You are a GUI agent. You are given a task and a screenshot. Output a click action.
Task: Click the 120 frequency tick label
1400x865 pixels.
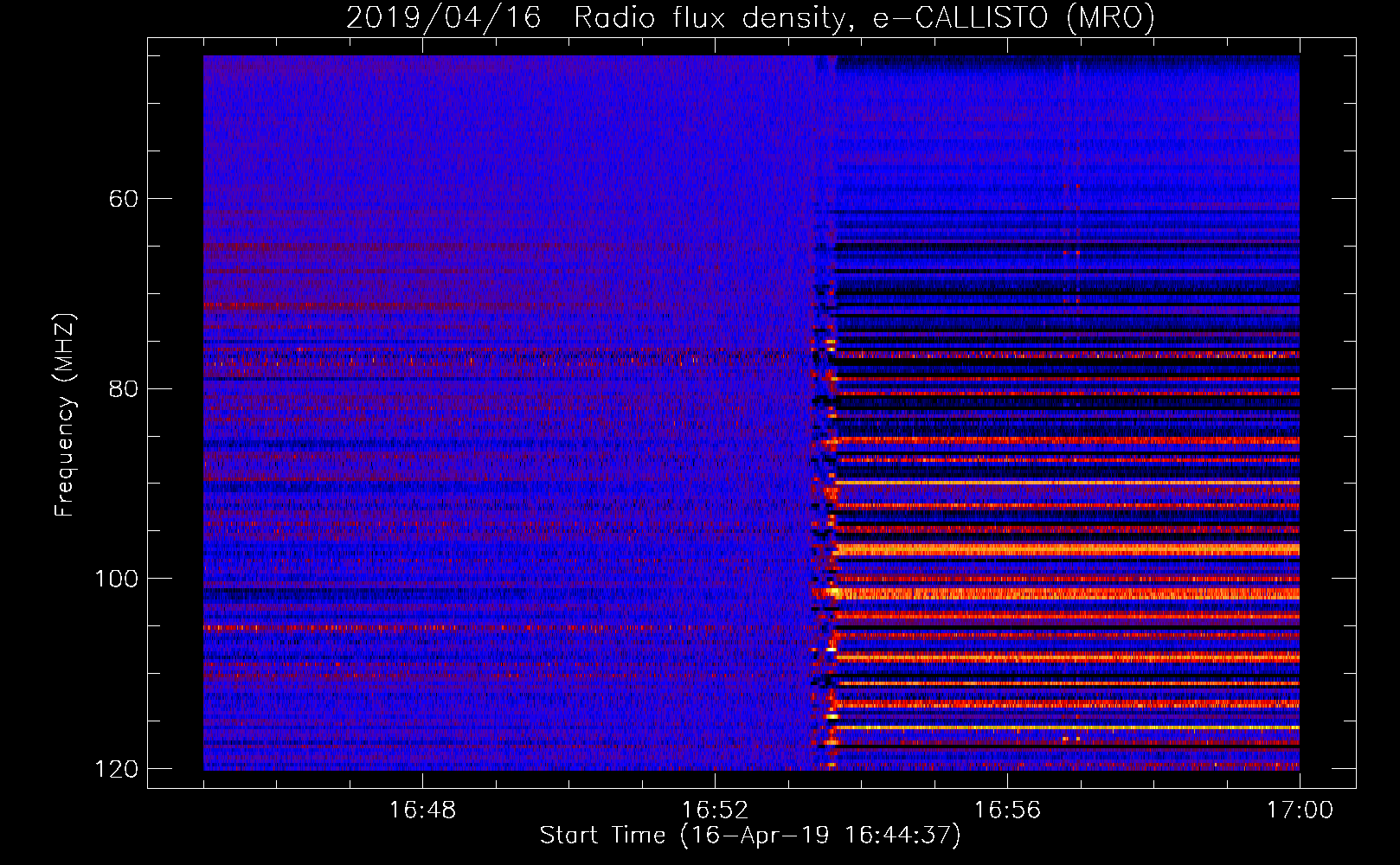[117, 769]
